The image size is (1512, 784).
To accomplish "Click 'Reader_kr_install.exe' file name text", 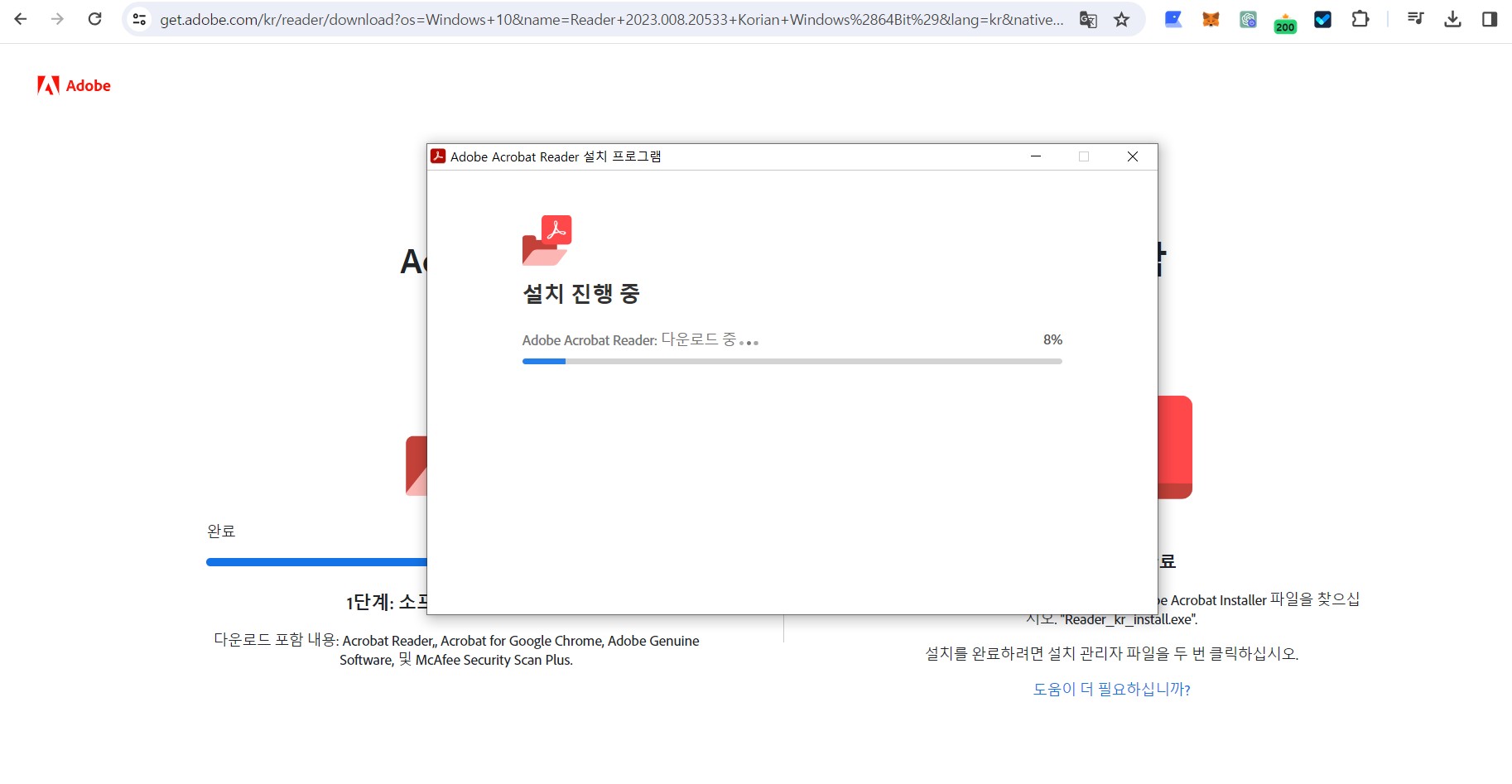I will (x=1129, y=619).
